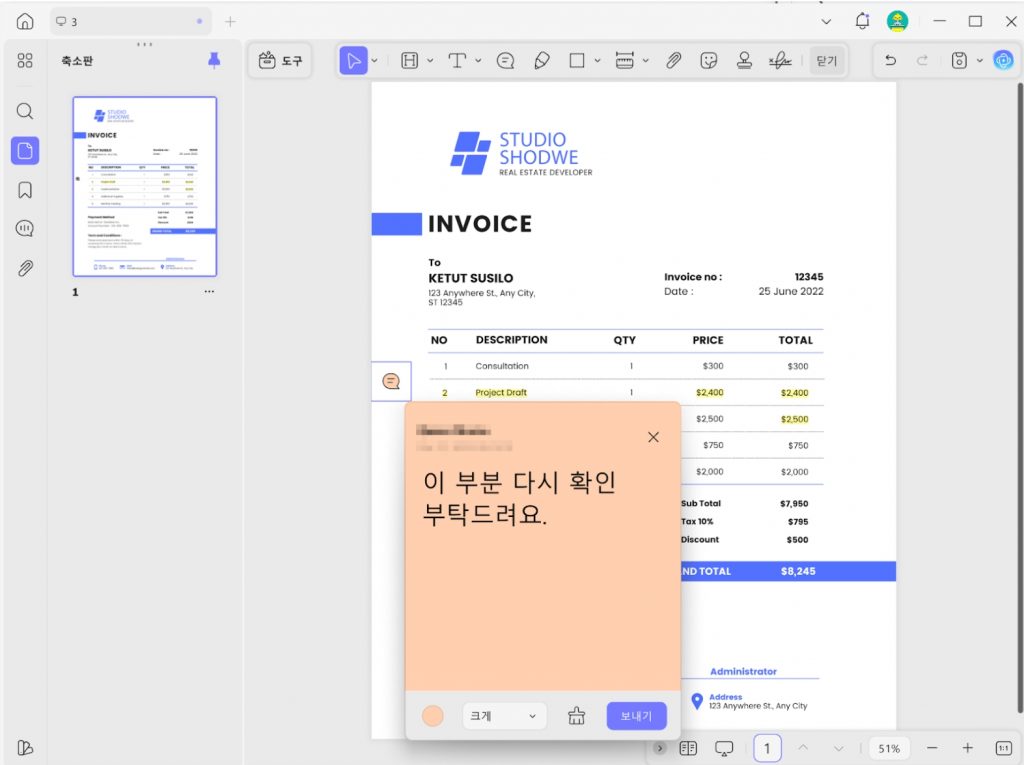Open the 크게 font size dropdown
Screen dimensions: 1024x765
pos(504,716)
